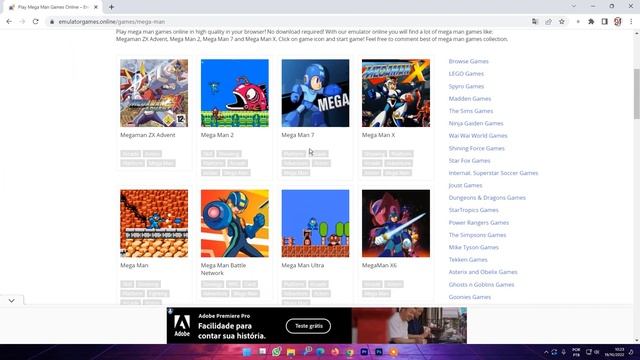This screenshot has width=640, height=360.
Task: Expand the tab search chevron
Action: (x=573, y=7)
